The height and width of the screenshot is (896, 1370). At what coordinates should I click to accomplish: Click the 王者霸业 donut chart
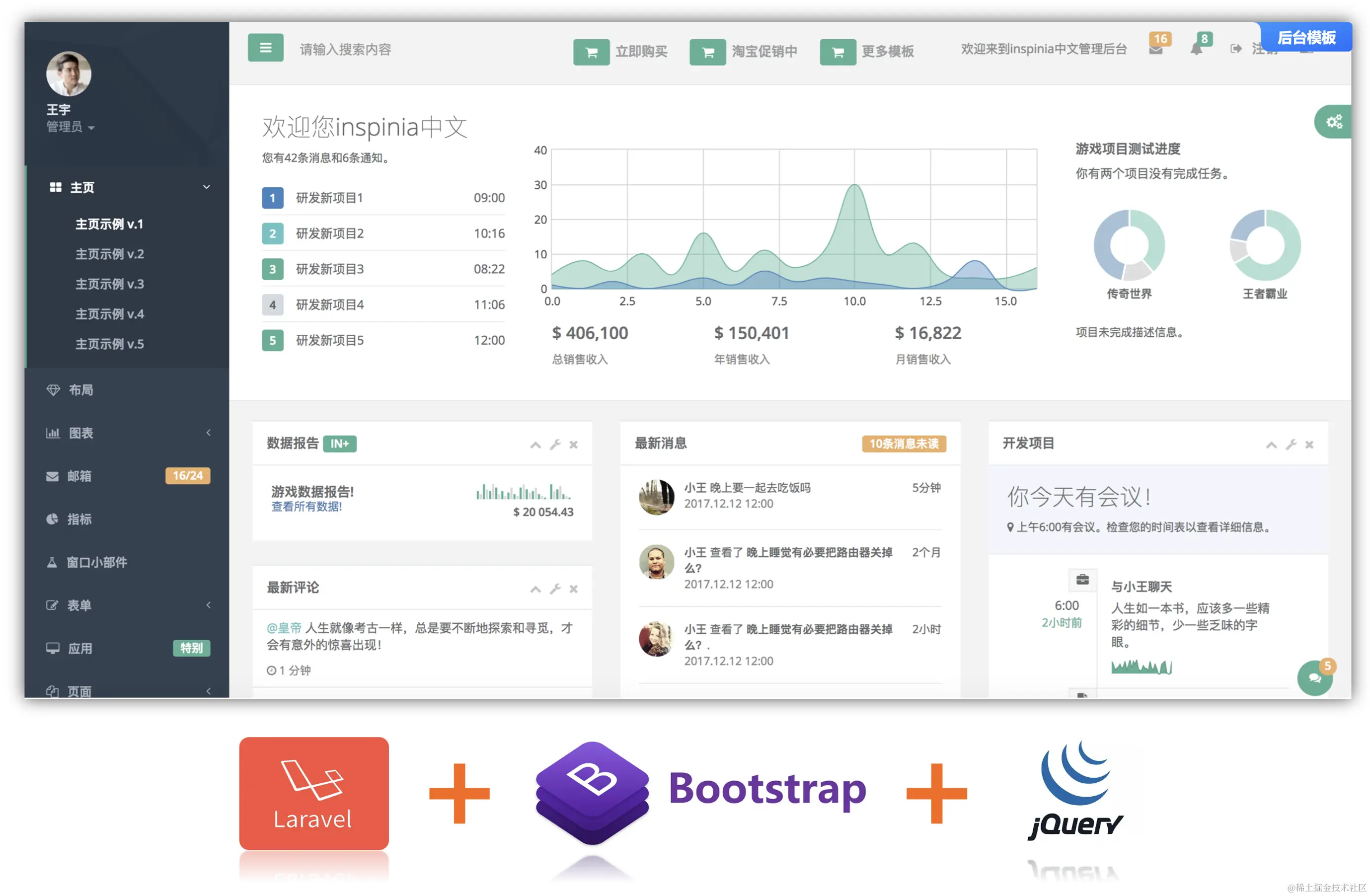click(x=1265, y=244)
